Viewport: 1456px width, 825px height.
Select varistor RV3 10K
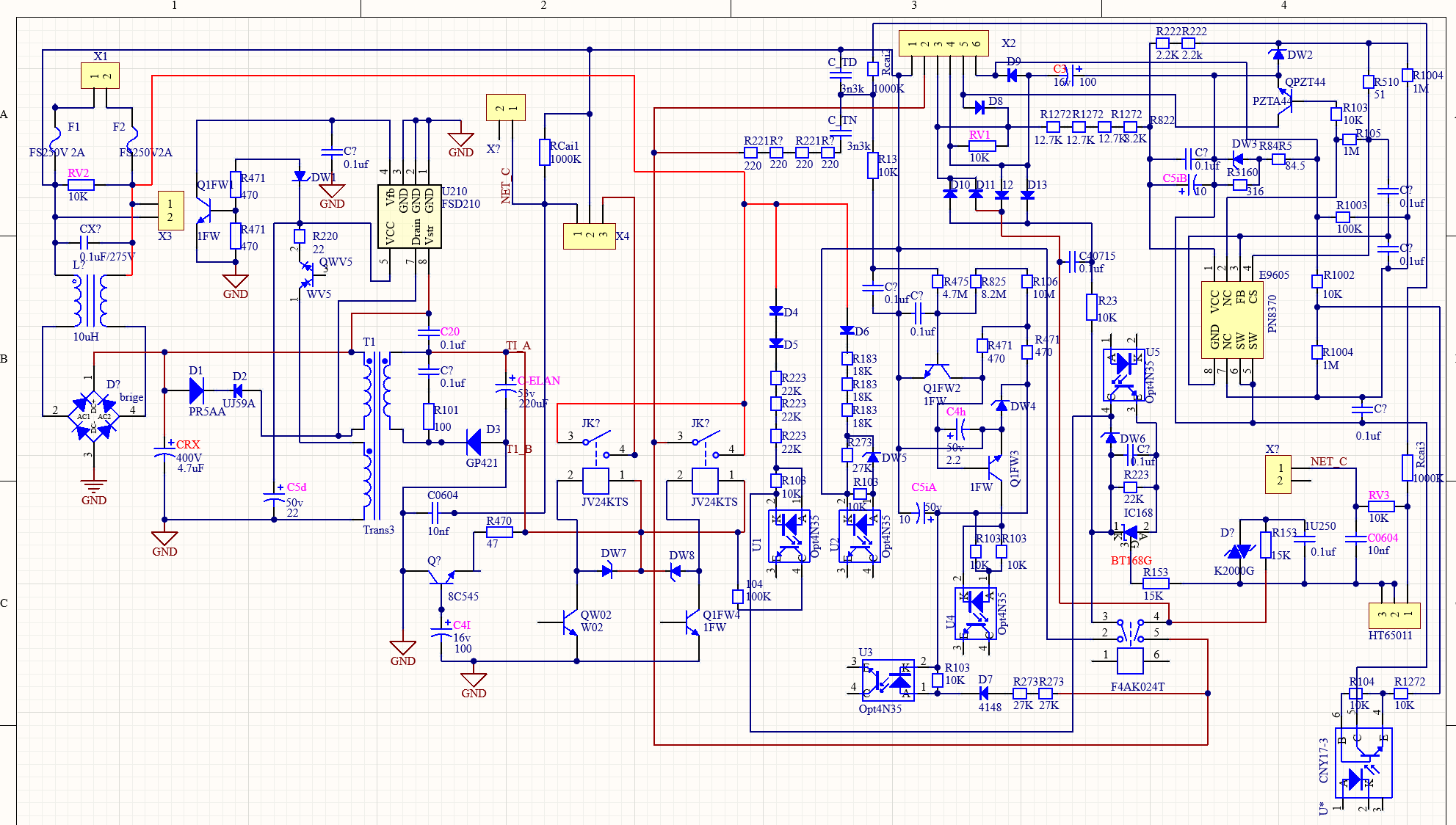pyautogui.click(x=1381, y=506)
